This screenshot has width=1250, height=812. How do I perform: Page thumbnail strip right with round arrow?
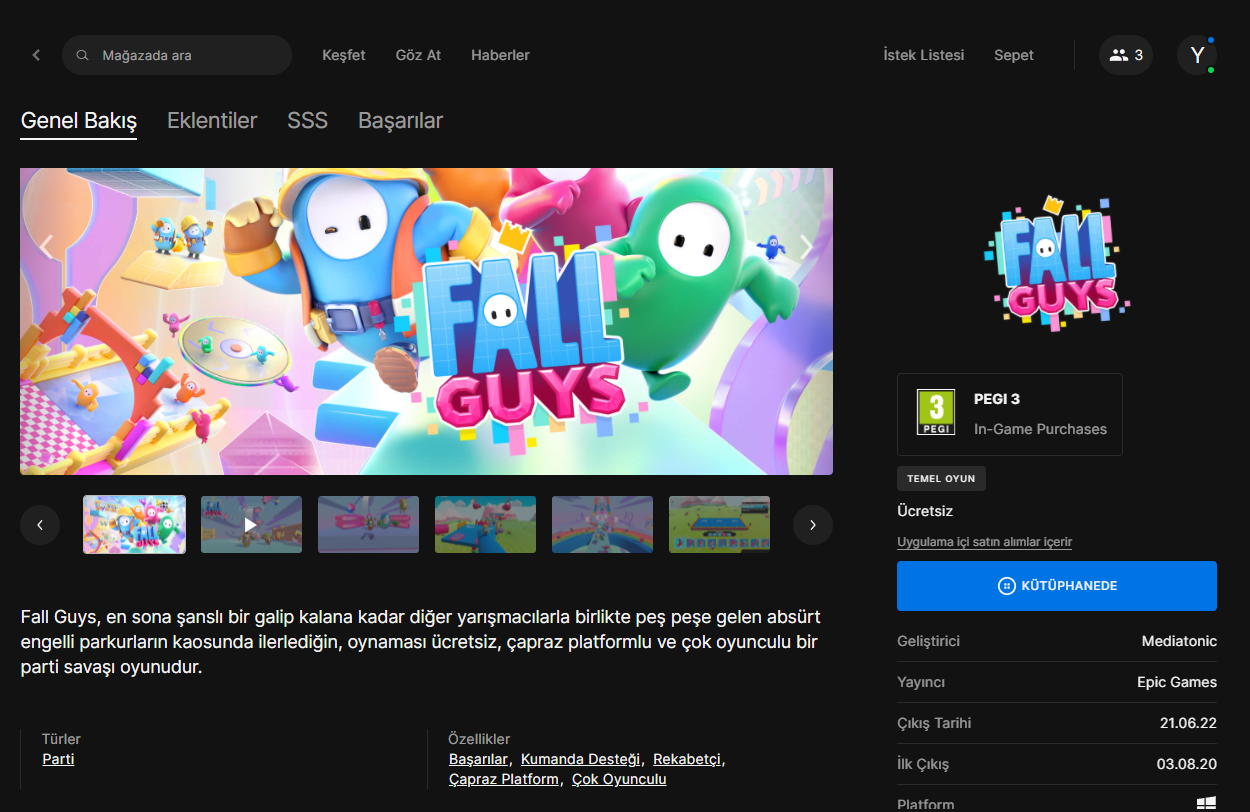(813, 524)
